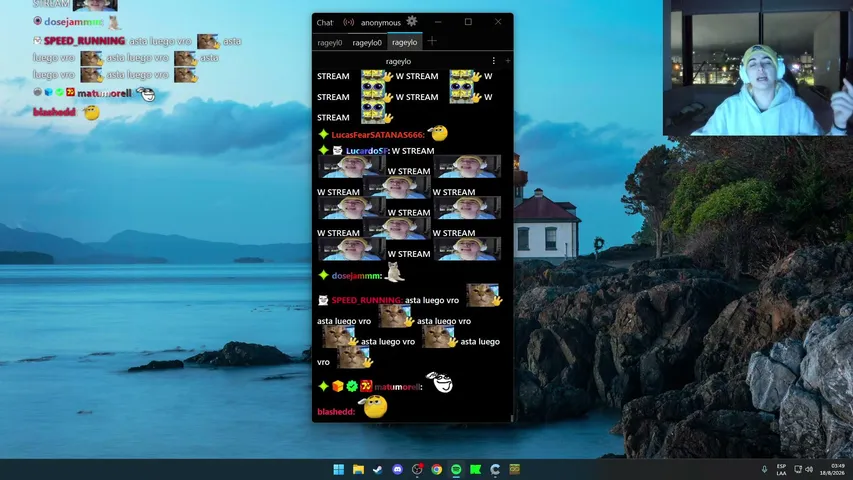Click red badge left of matumorell name
This screenshot has width=853, height=480.
pyautogui.click(x=366, y=386)
